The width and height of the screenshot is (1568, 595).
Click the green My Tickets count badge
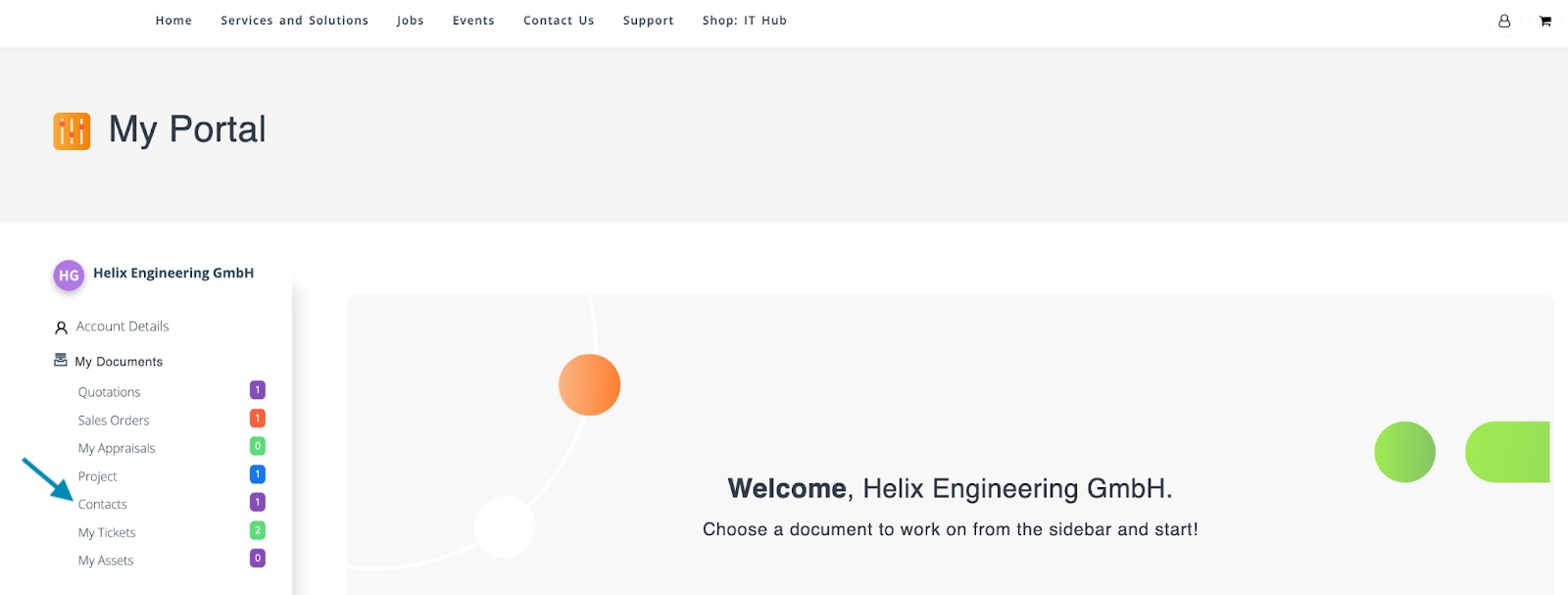point(258,530)
